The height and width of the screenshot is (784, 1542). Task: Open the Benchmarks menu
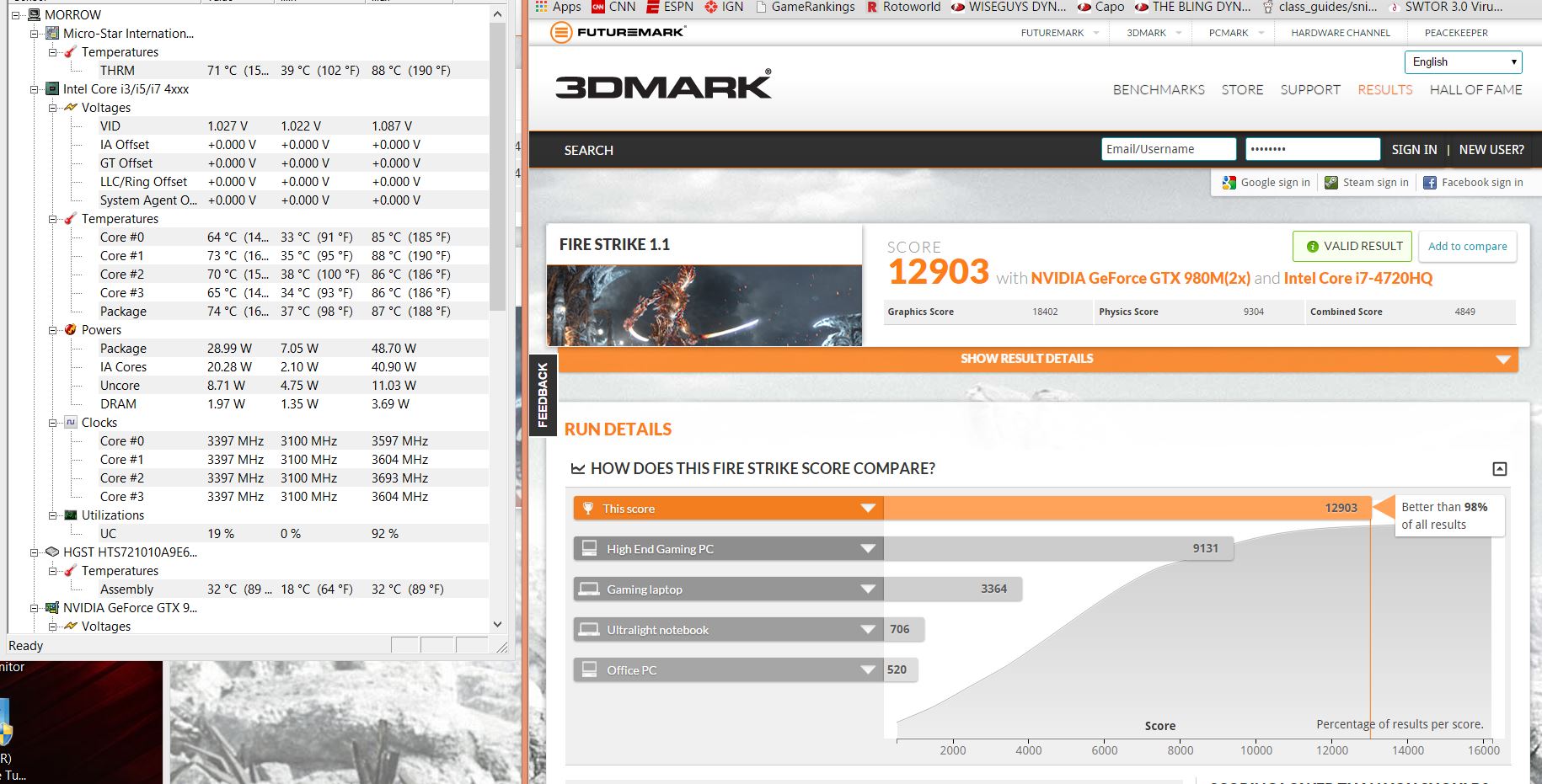tap(1159, 89)
